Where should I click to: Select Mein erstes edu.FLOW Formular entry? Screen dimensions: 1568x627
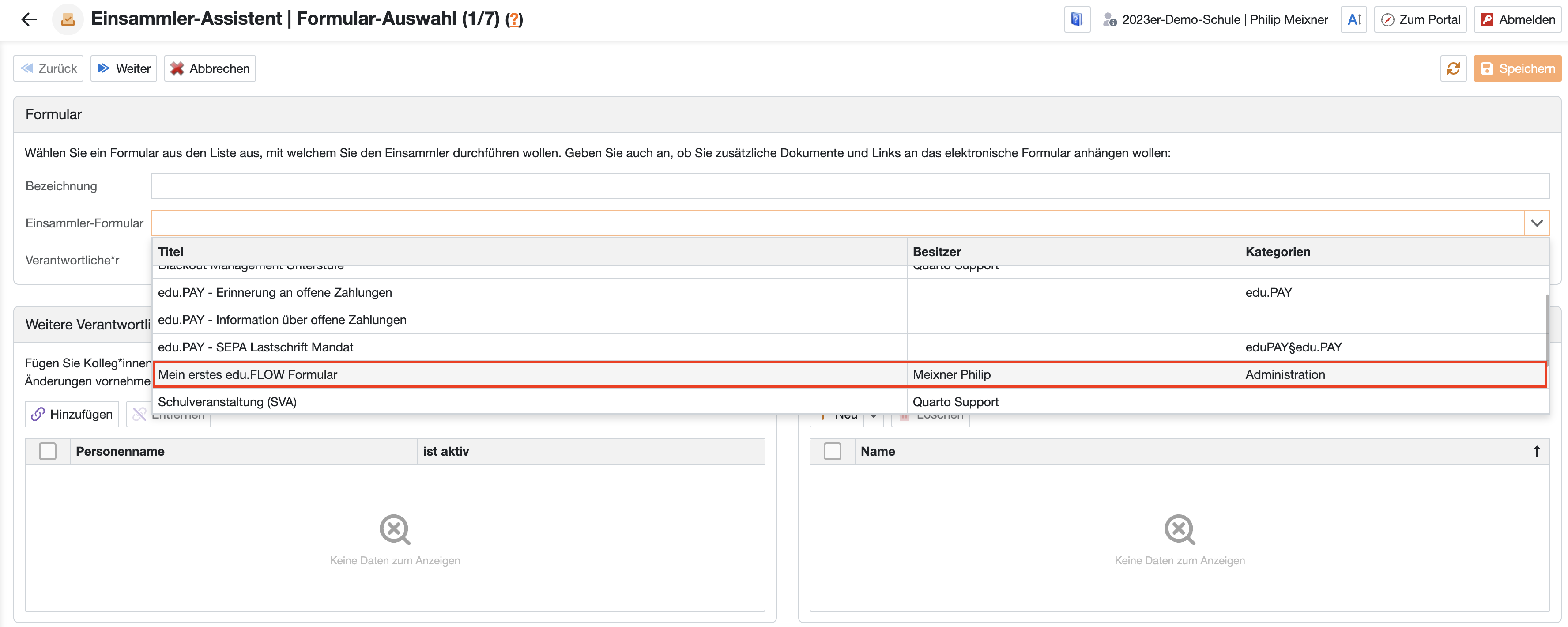(x=247, y=374)
